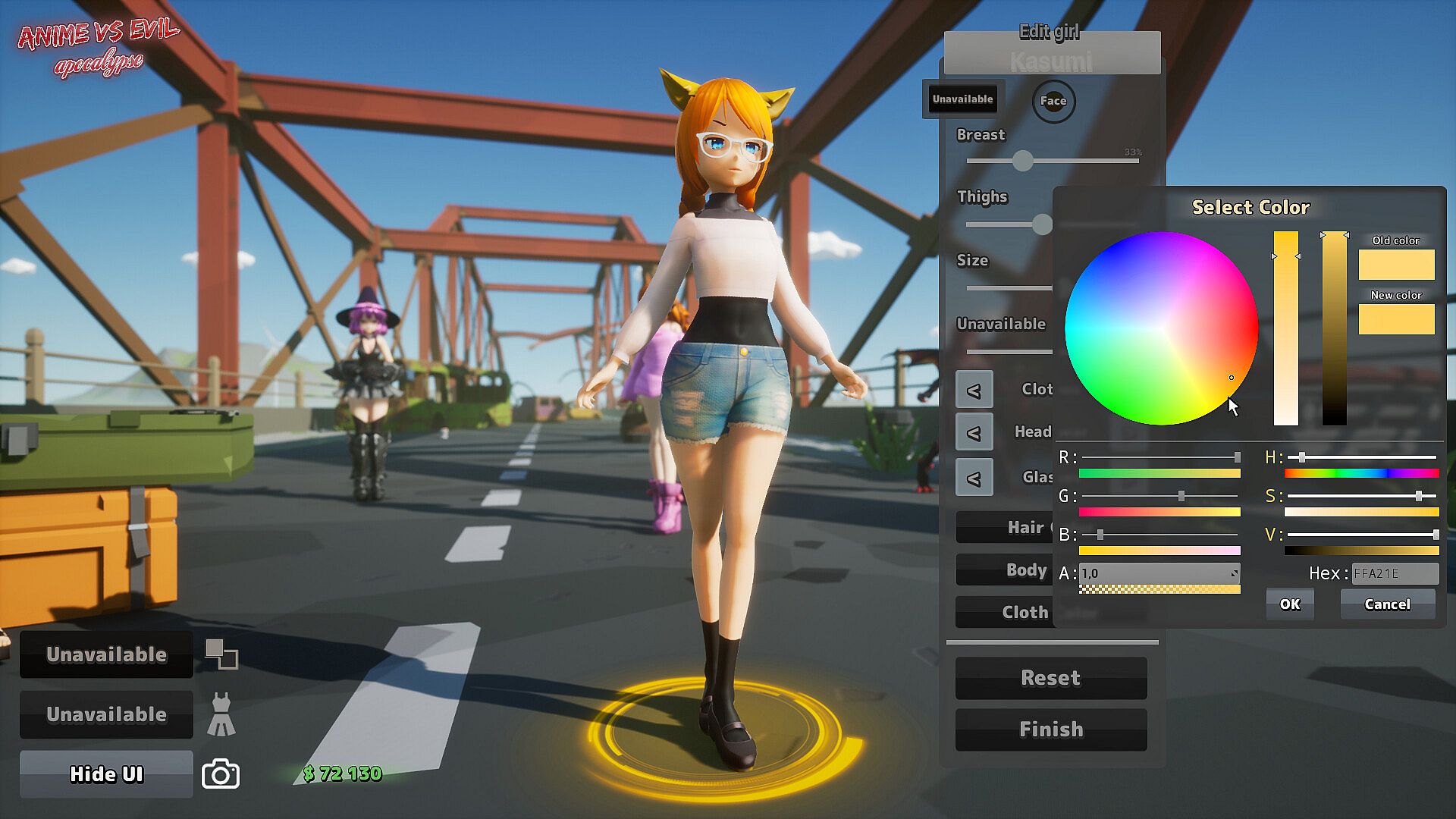Select the round Face button
The height and width of the screenshot is (819, 1456).
(x=1053, y=101)
